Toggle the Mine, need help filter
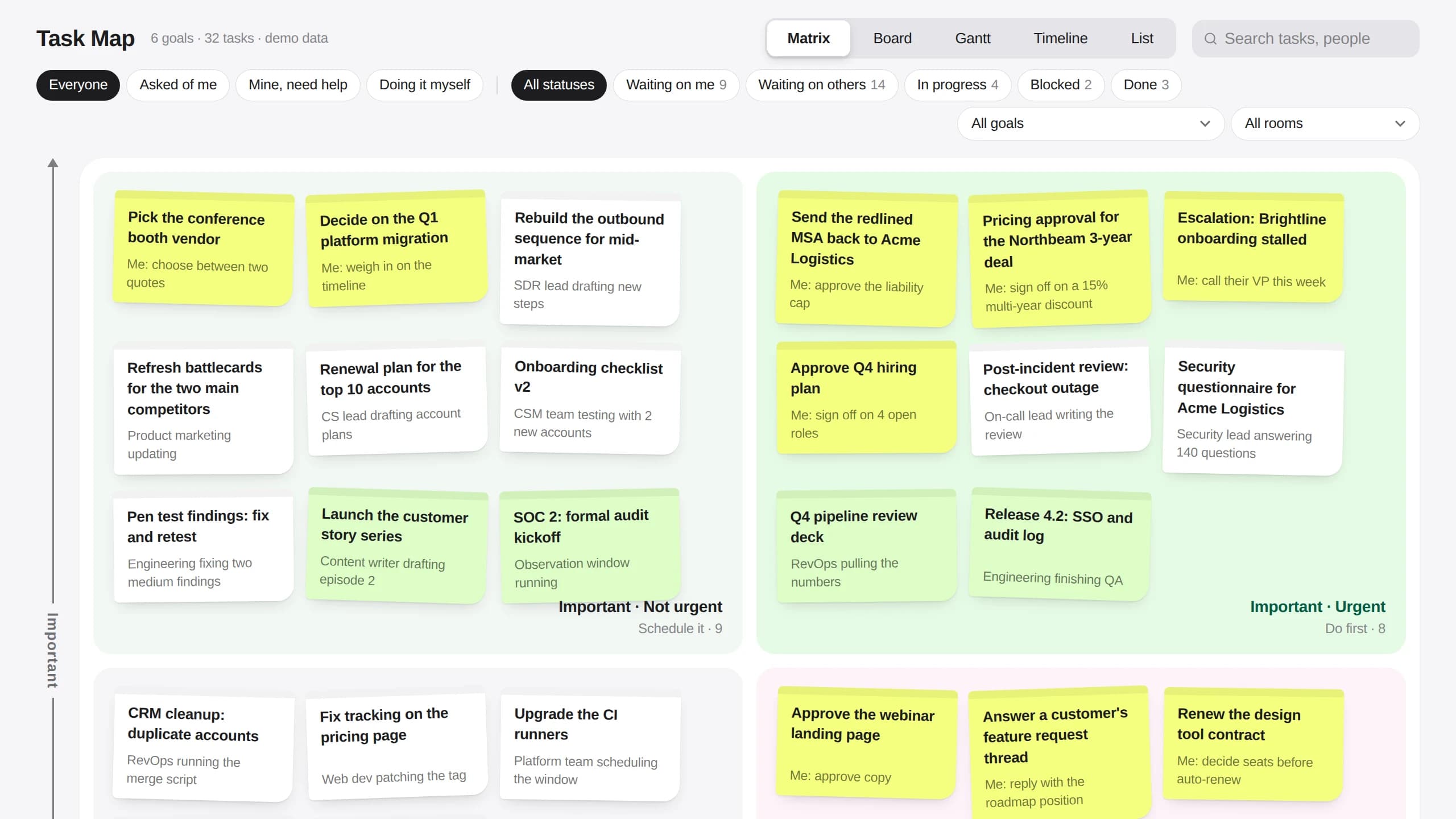 tap(298, 85)
